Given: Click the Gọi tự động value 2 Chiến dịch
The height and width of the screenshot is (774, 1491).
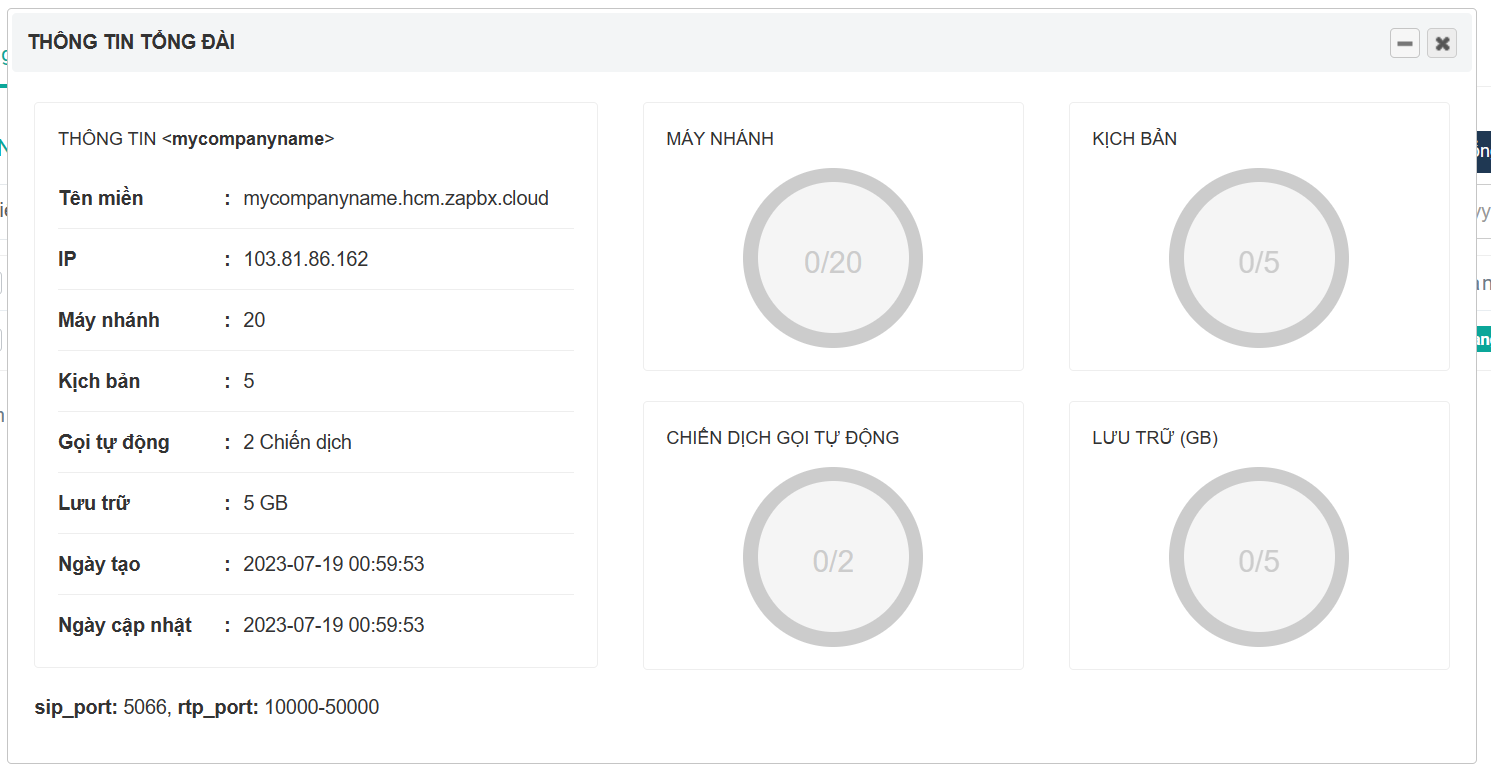Looking at the screenshot, I should pyautogui.click(x=297, y=442).
